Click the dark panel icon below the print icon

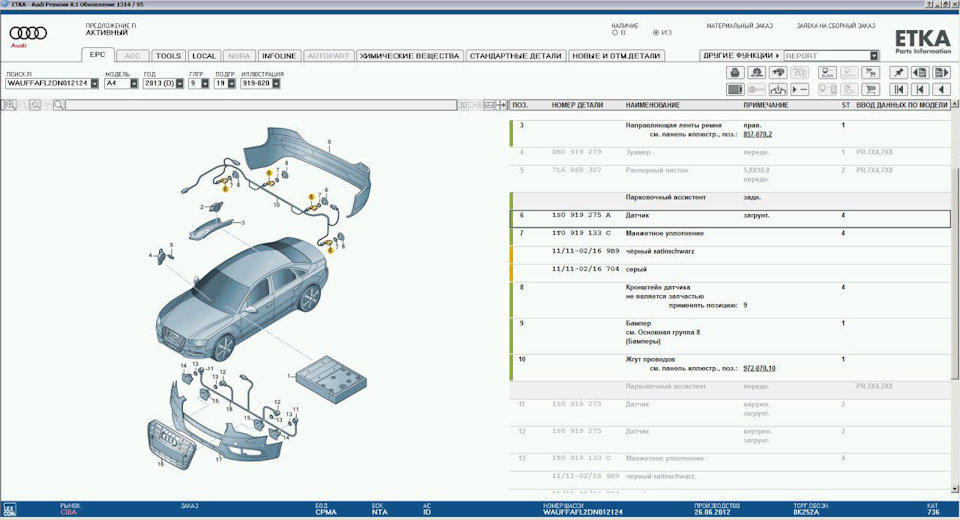point(735,89)
